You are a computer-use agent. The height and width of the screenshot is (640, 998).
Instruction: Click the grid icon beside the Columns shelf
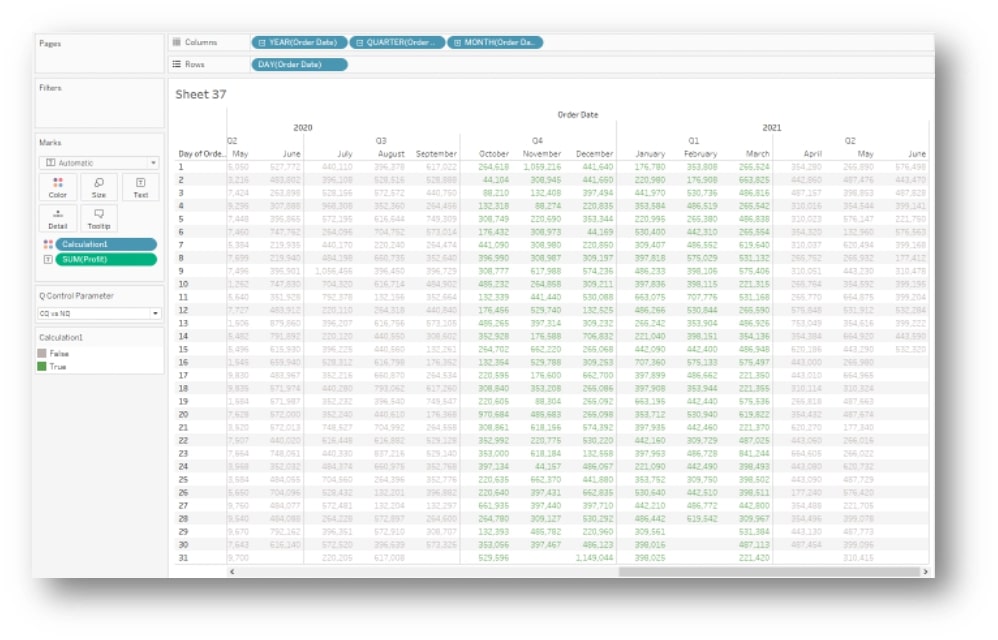178,41
